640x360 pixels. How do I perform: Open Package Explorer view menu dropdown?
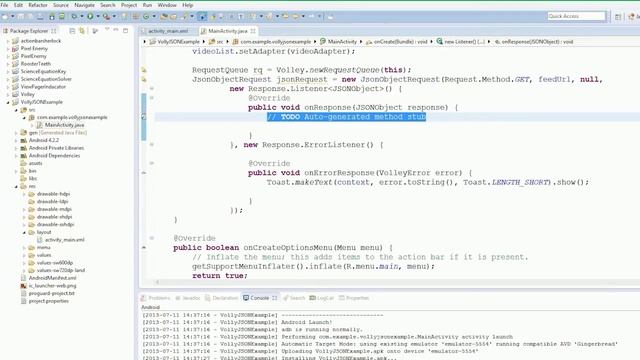point(107,30)
